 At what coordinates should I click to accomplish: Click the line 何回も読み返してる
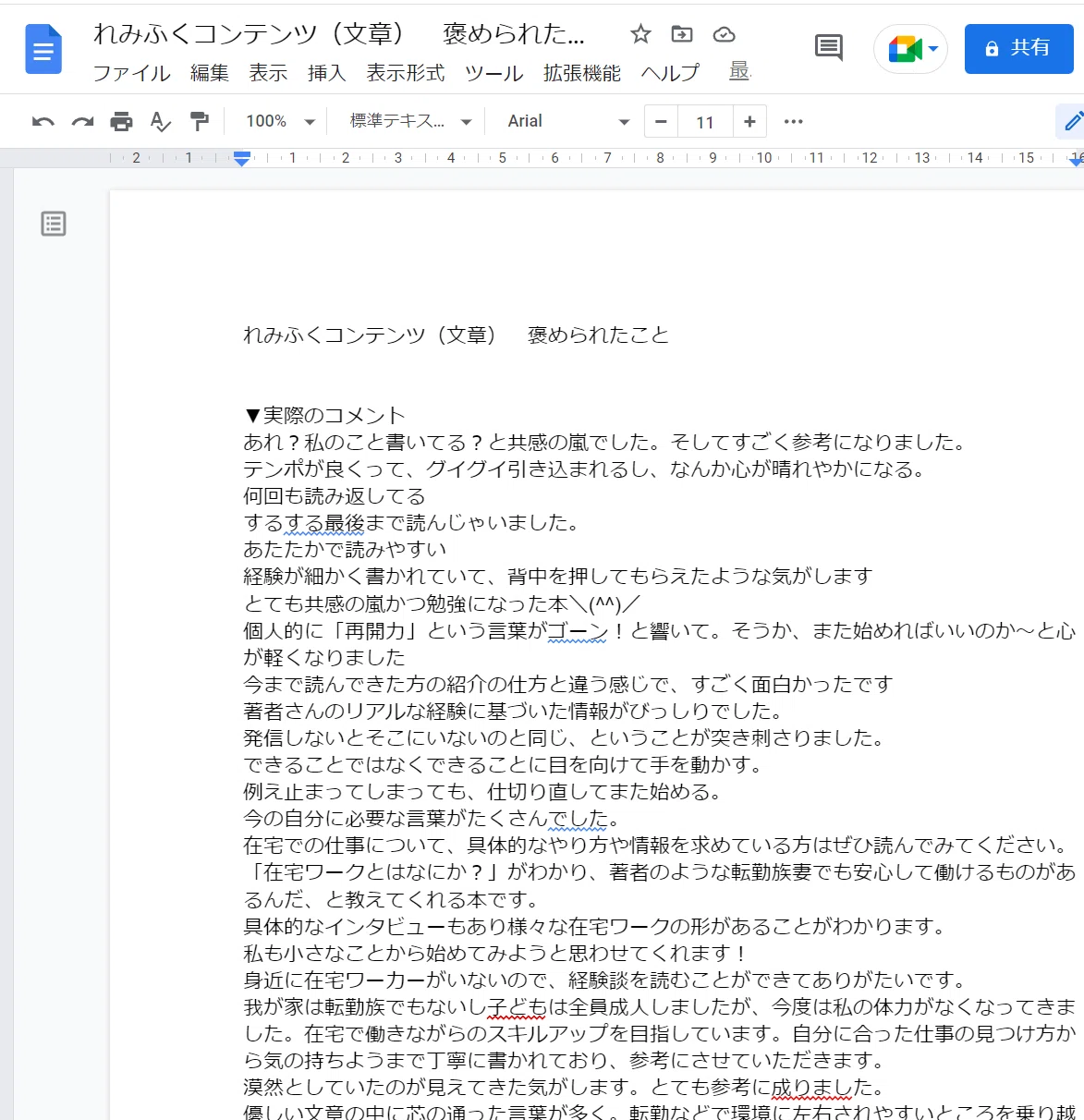tap(335, 496)
